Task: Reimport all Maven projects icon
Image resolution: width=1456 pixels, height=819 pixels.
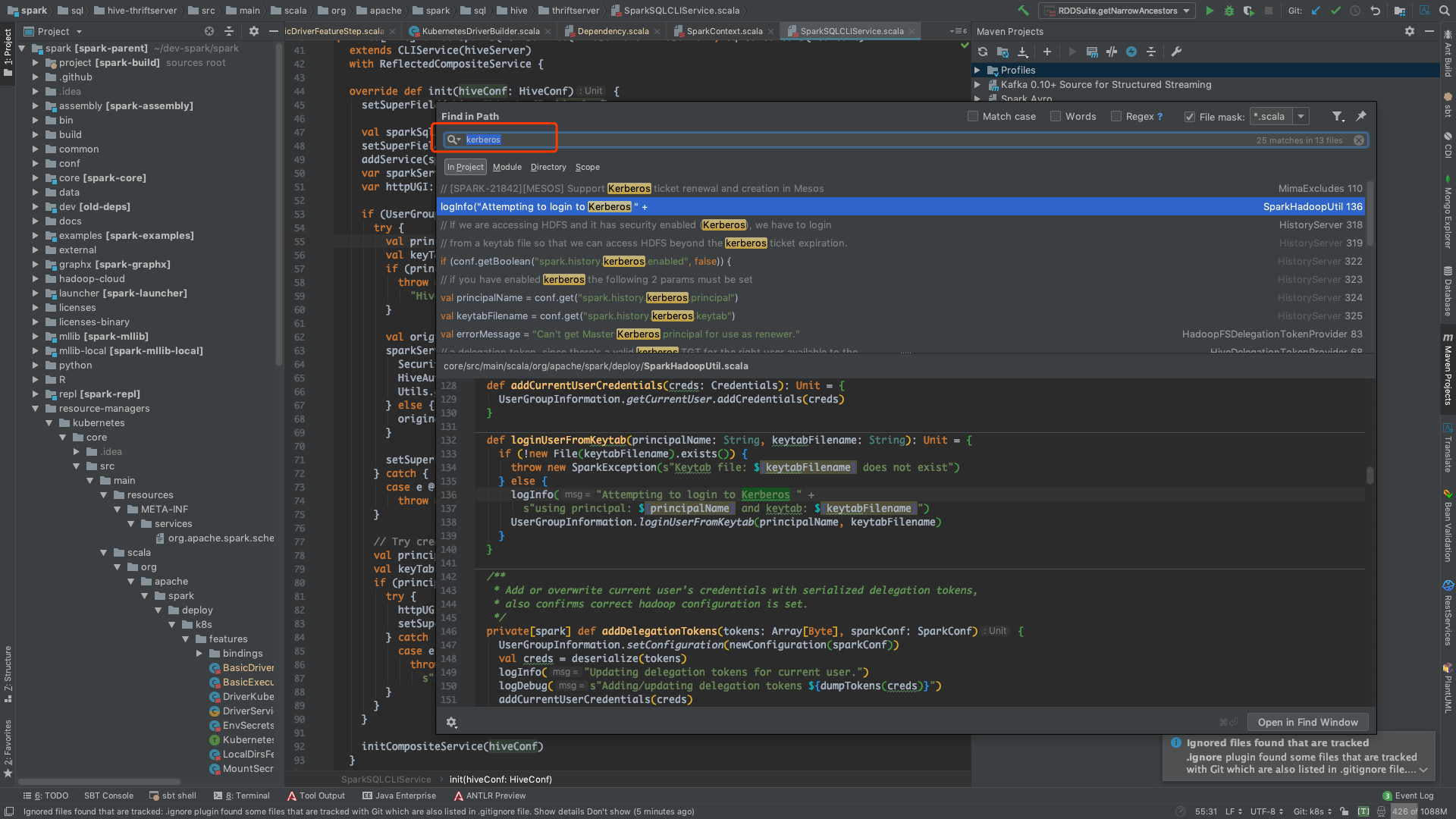Action: (983, 52)
